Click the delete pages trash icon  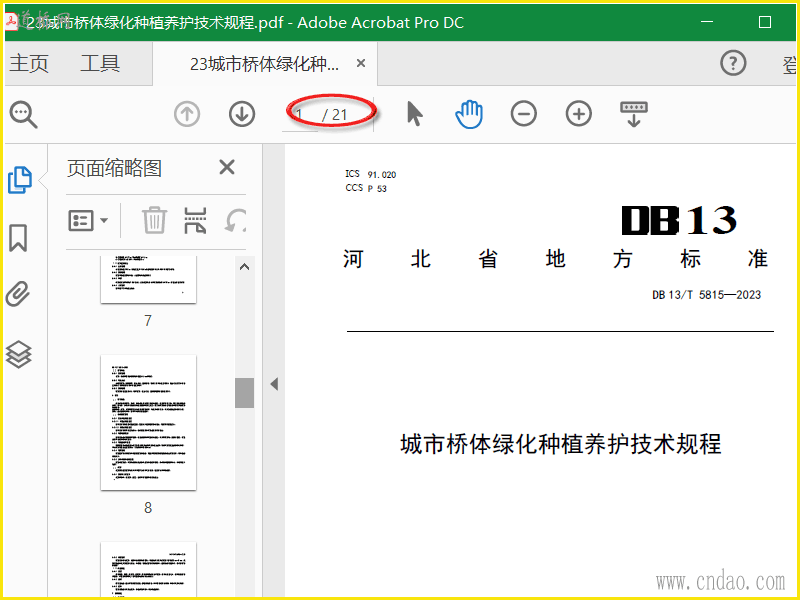tap(154, 220)
